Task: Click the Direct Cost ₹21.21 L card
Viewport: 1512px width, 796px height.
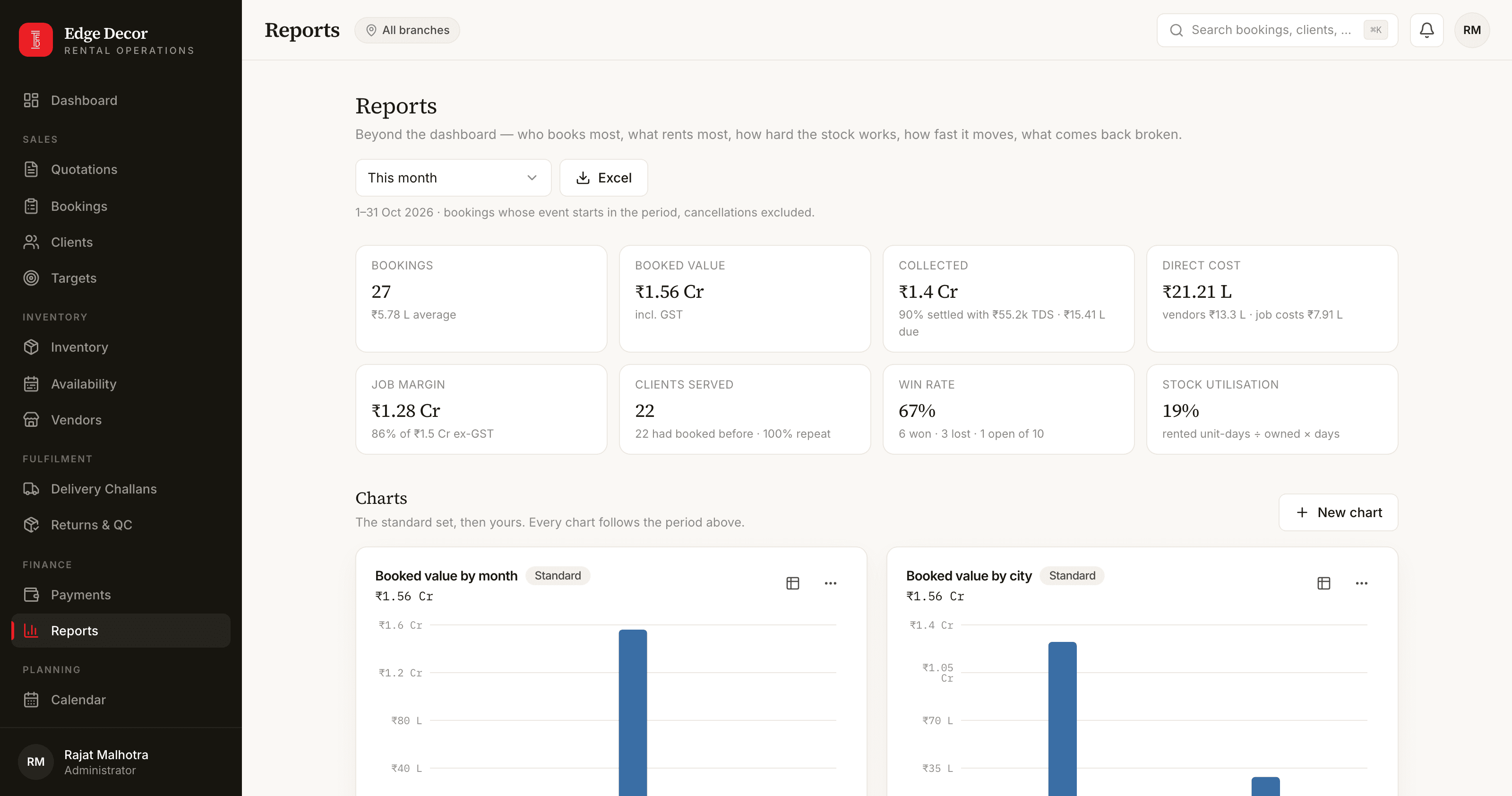Action: 1272,299
